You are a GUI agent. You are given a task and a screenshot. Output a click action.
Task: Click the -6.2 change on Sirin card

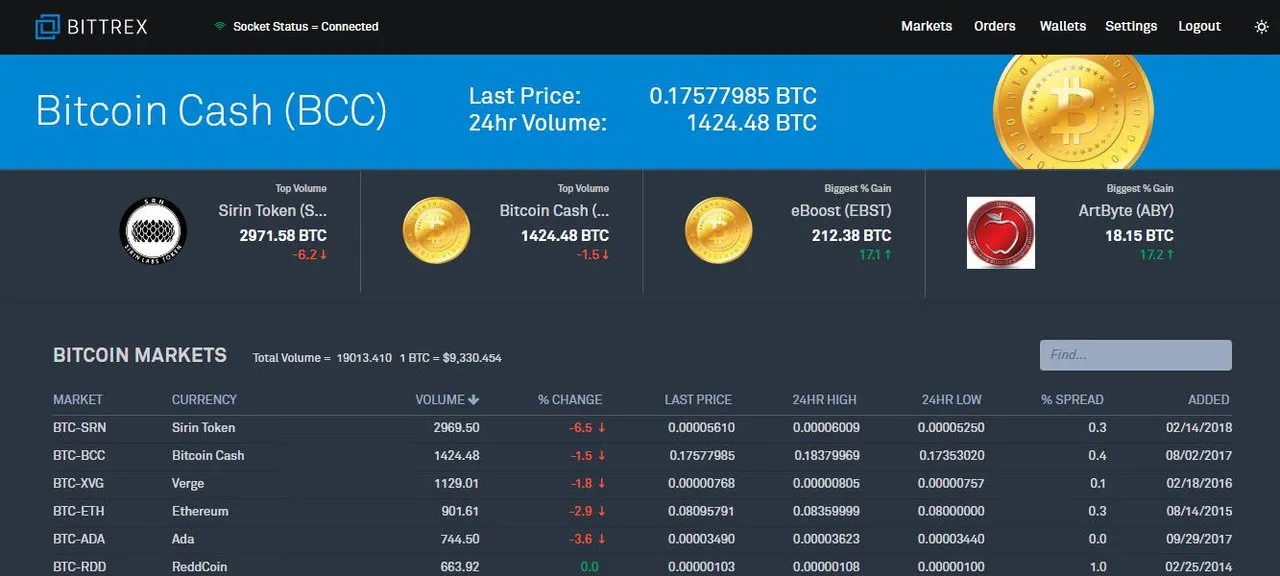(309, 255)
